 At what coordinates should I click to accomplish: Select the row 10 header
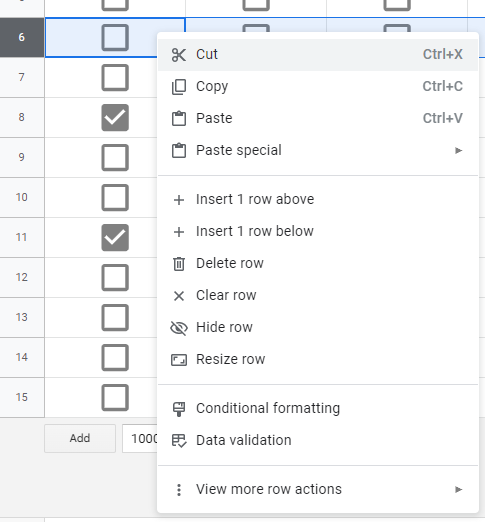point(22,197)
